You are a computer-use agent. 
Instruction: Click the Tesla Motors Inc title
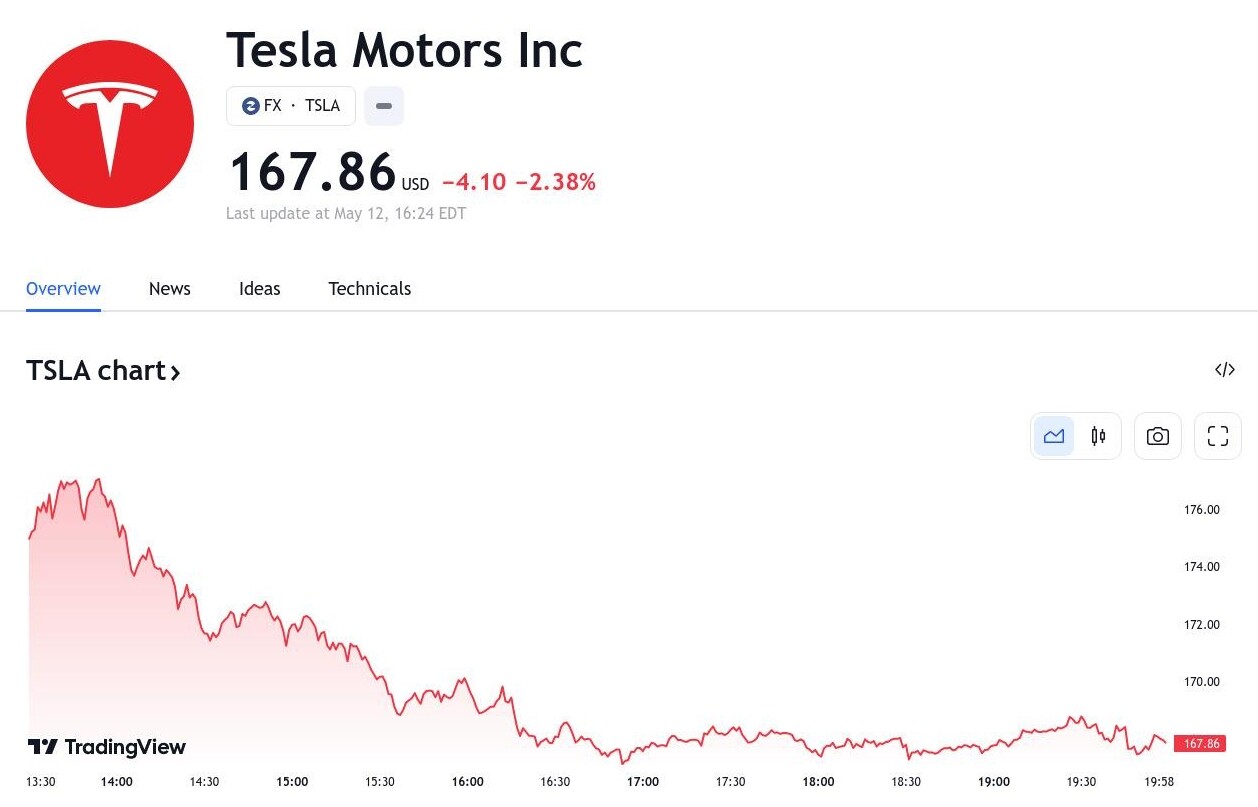pos(404,50)
